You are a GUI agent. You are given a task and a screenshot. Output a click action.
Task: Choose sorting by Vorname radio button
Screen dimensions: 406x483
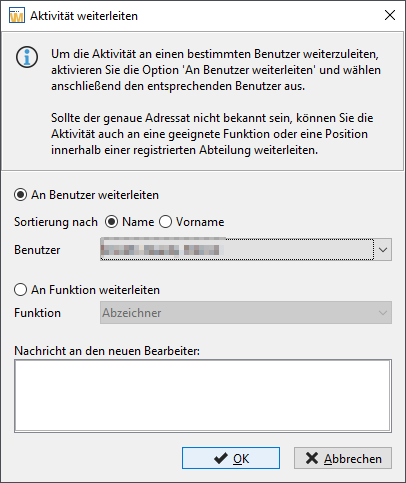(165, 222)
